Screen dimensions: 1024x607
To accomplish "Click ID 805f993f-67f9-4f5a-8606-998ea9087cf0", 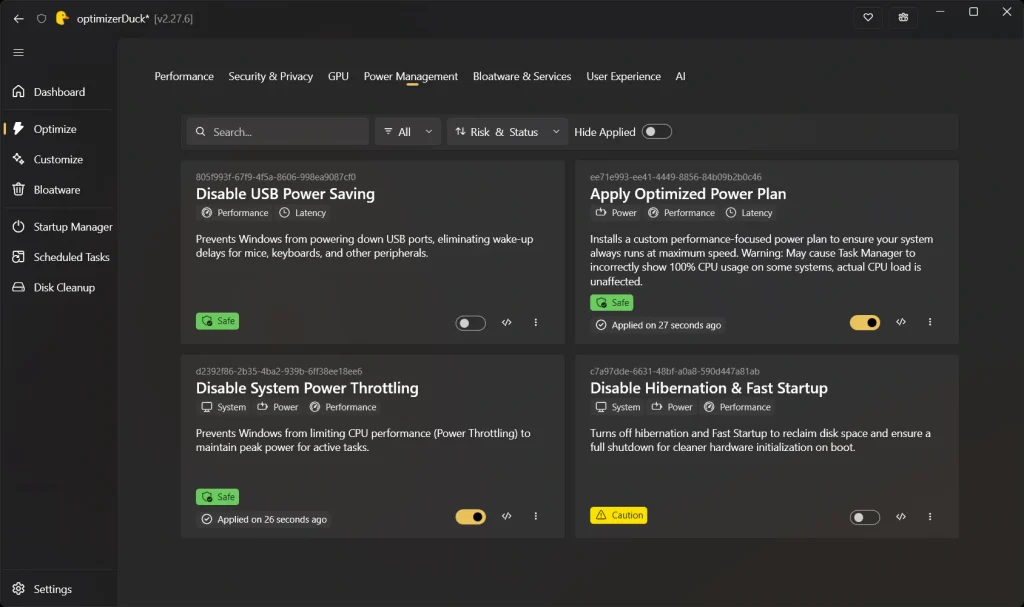I will [x=276, y=177].
